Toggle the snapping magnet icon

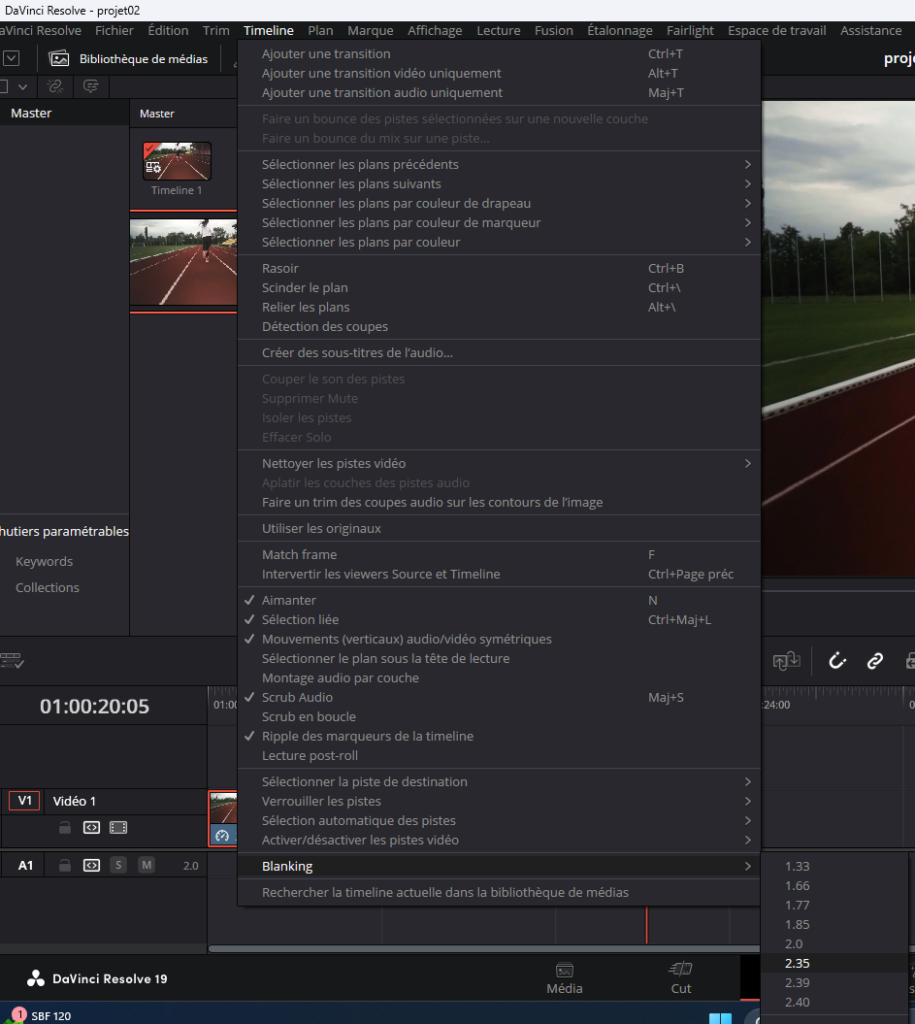coord(837,660)
